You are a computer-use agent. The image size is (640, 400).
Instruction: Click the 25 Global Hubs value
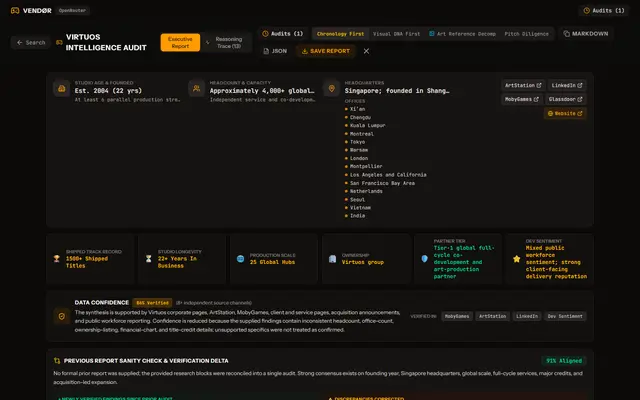(x=272, y=262)
